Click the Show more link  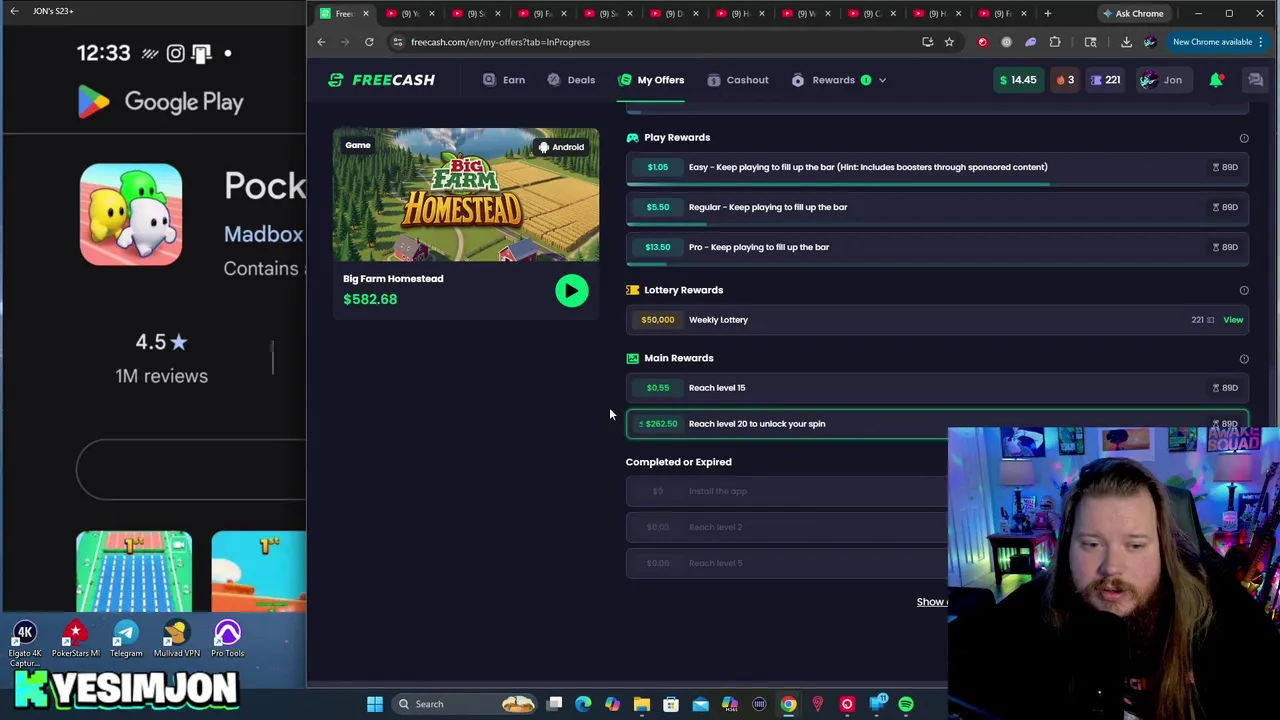coord(932,602)
